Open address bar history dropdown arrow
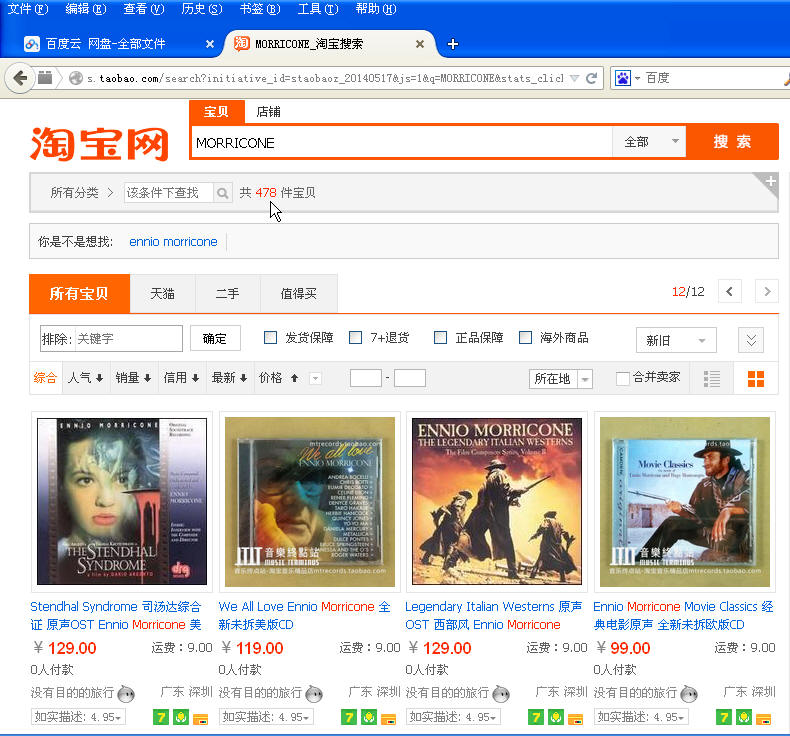Image resolution: width=790 pixels, height=736 pixels. (x=574, y=78)
